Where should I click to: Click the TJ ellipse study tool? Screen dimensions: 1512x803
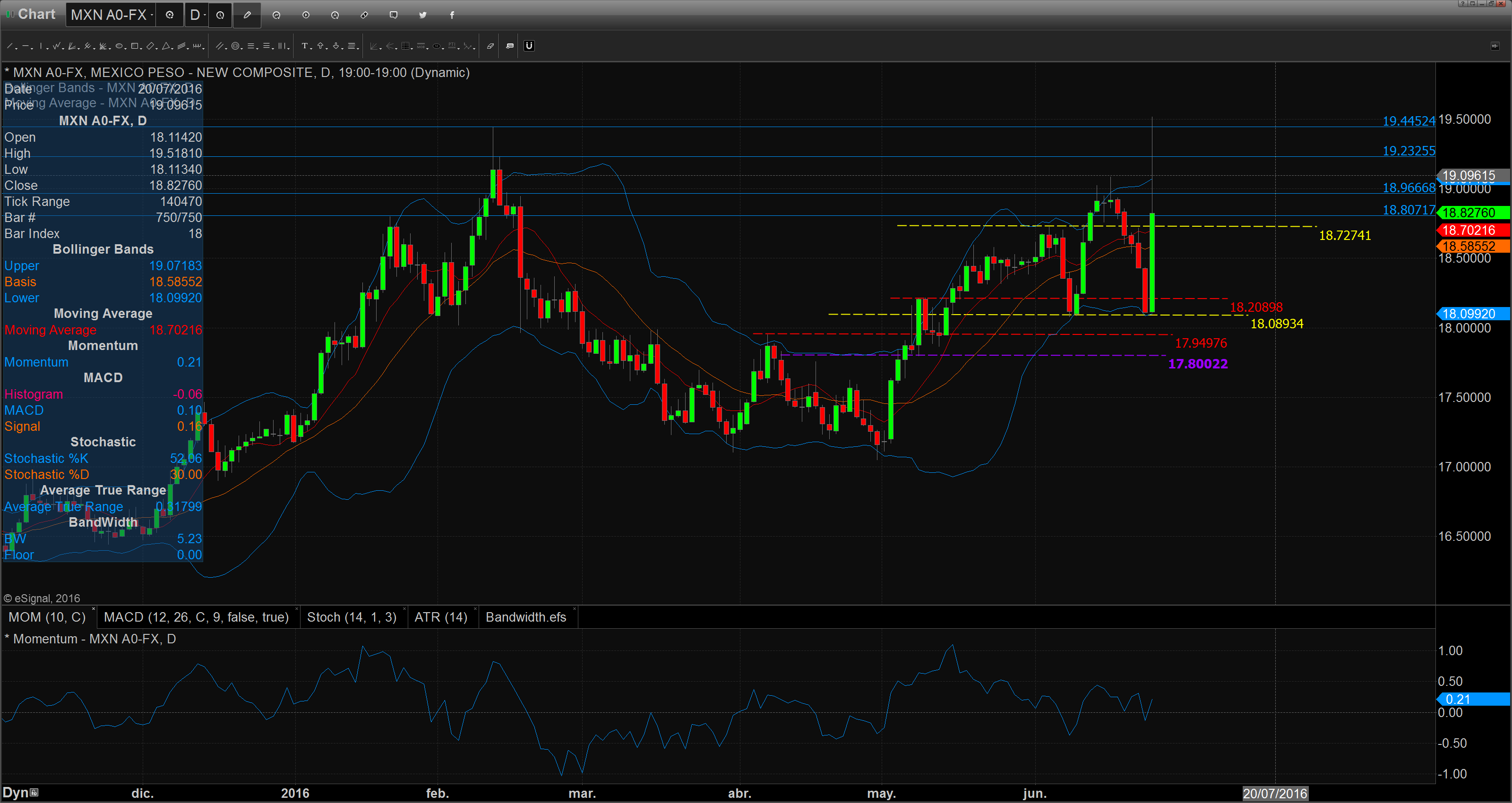click(x=437, y=46)
